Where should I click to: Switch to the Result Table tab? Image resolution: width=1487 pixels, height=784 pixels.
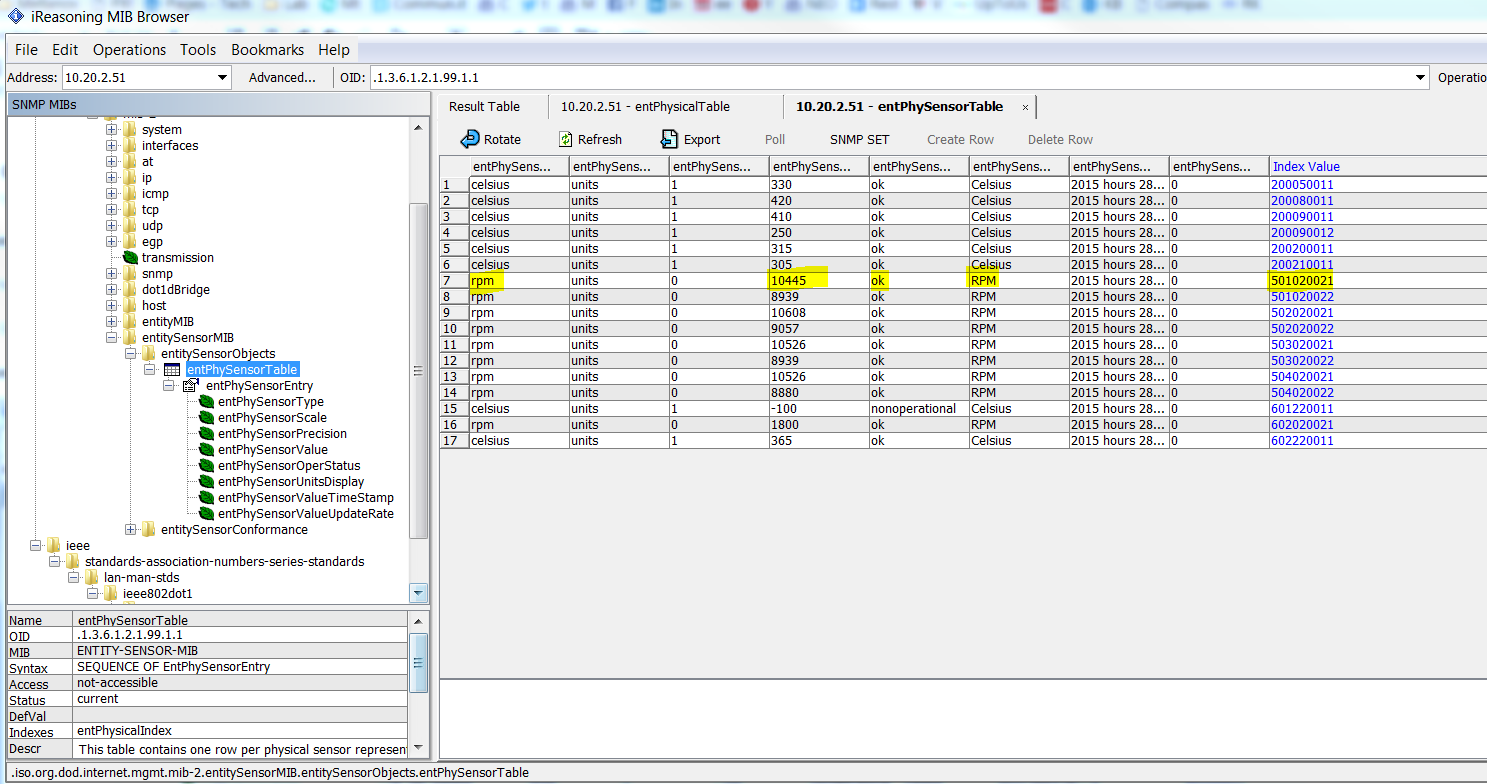click(x=484, y=106)
